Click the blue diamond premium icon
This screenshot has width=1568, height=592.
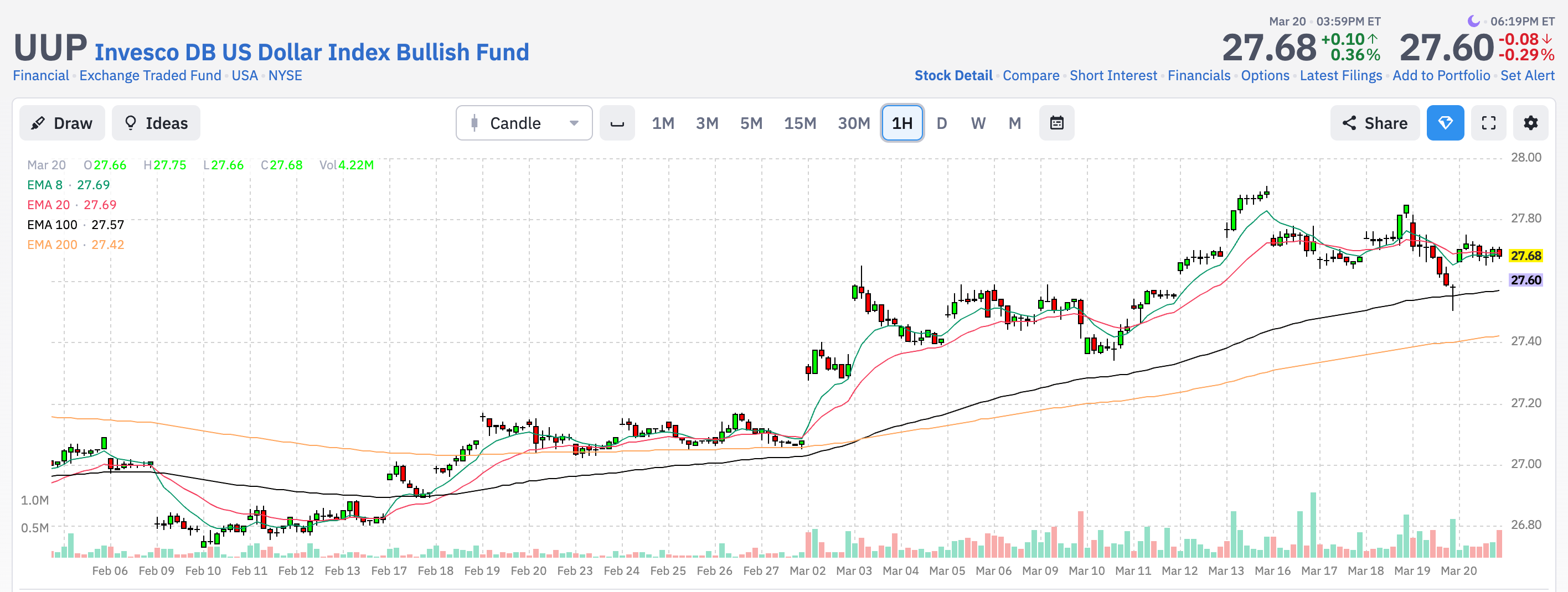[1446, 123]
